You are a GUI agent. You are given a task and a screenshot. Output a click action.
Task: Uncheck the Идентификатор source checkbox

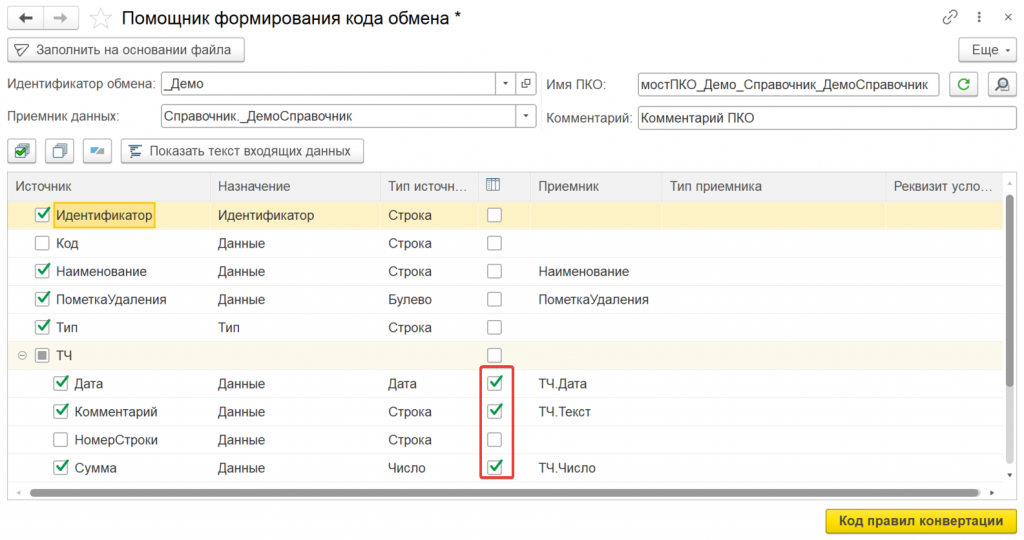coord(42,215)
